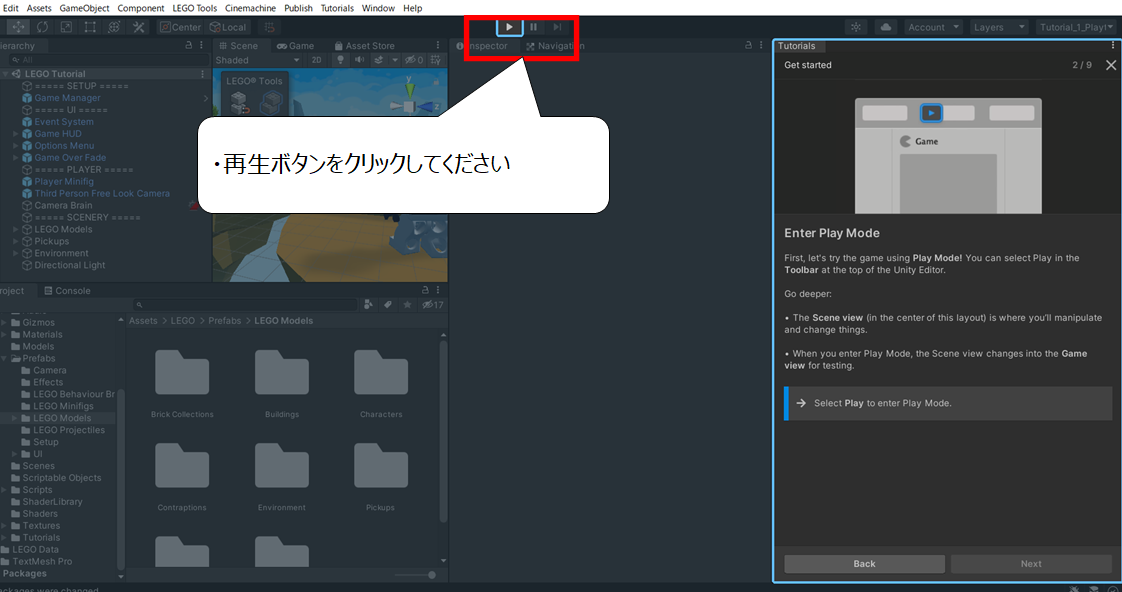Search by type in Project
The width and height of the screenshot is (1122, 592).
(x=368, y=305)
